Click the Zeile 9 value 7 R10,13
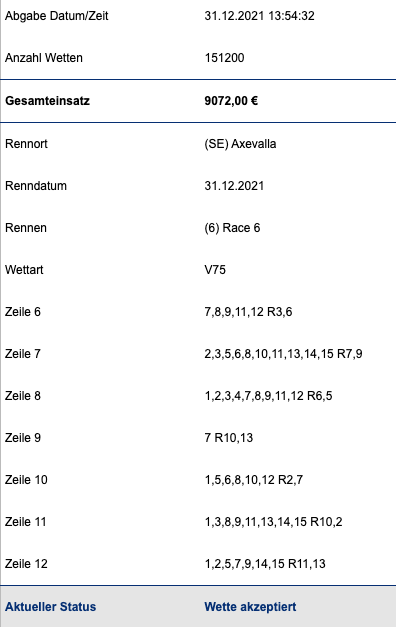Image resolution: width=396 pixels, height=627 pixels. 228,438
